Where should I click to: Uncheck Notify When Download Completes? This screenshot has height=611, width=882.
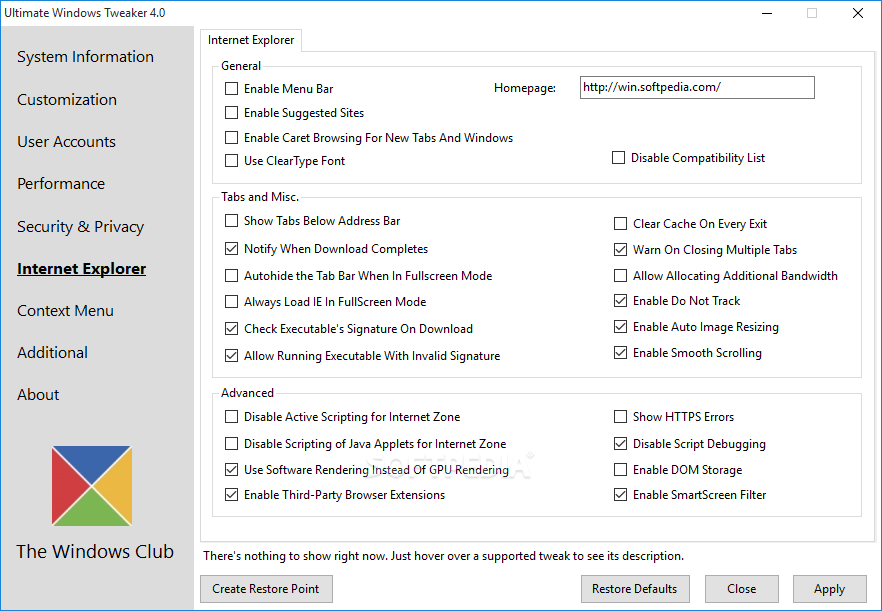[x=231, y=249]
